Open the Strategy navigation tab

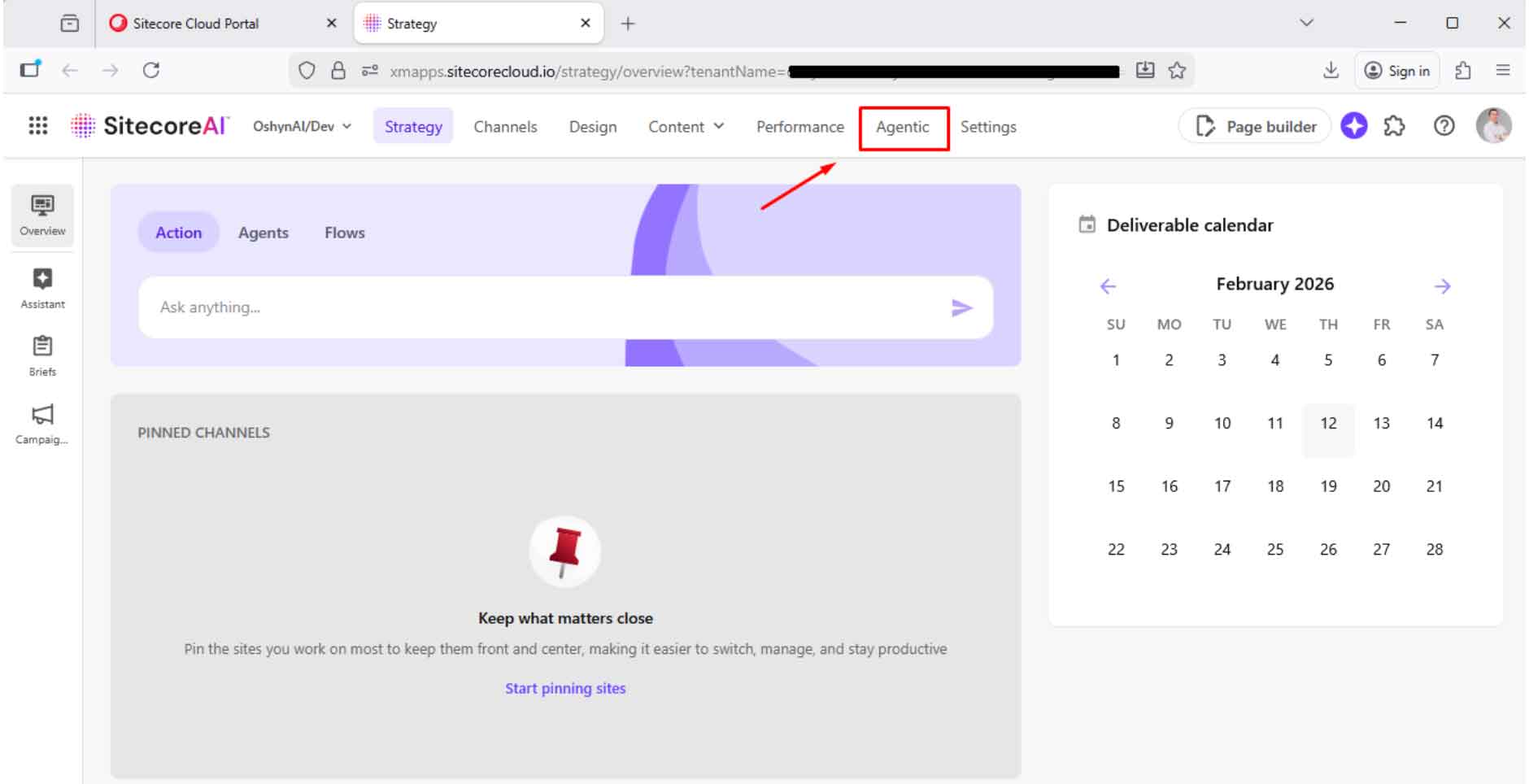tap(413, 127)
